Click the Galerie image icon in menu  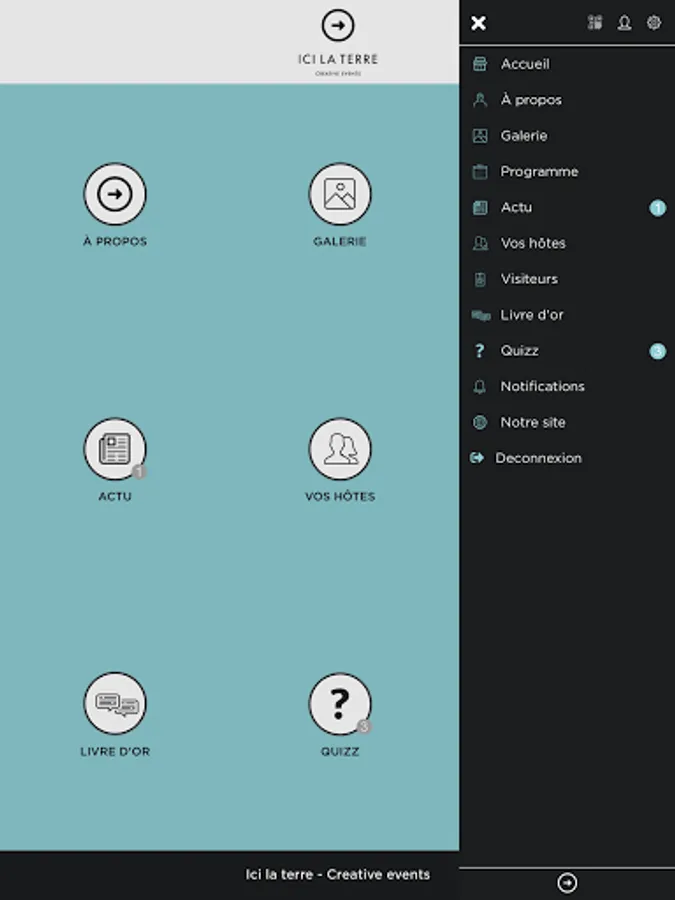coord(480,135)
